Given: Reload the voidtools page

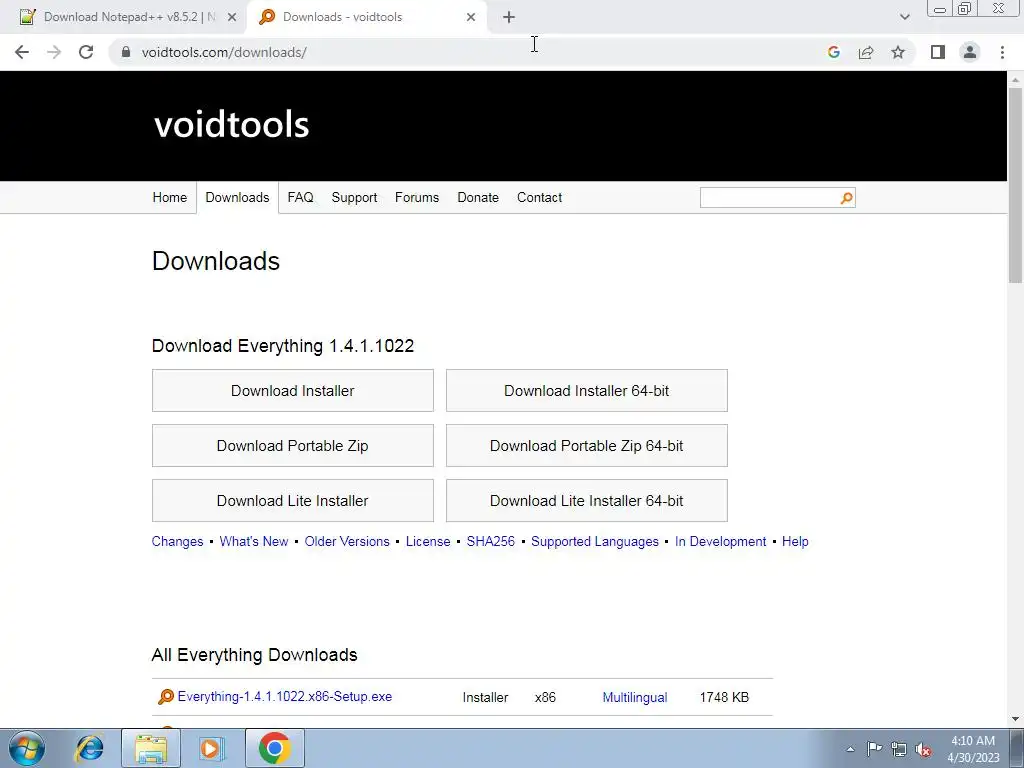Looking at the screenshot, I should point(86,52).
